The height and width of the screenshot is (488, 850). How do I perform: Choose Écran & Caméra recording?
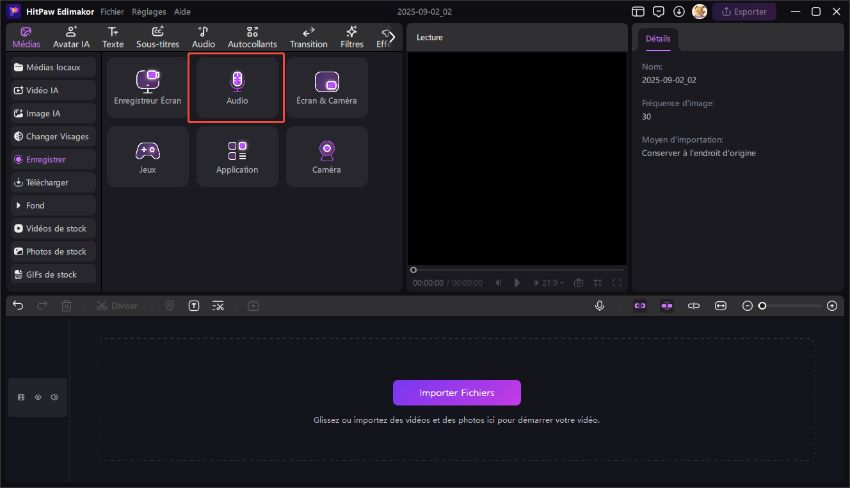(326, 88)
